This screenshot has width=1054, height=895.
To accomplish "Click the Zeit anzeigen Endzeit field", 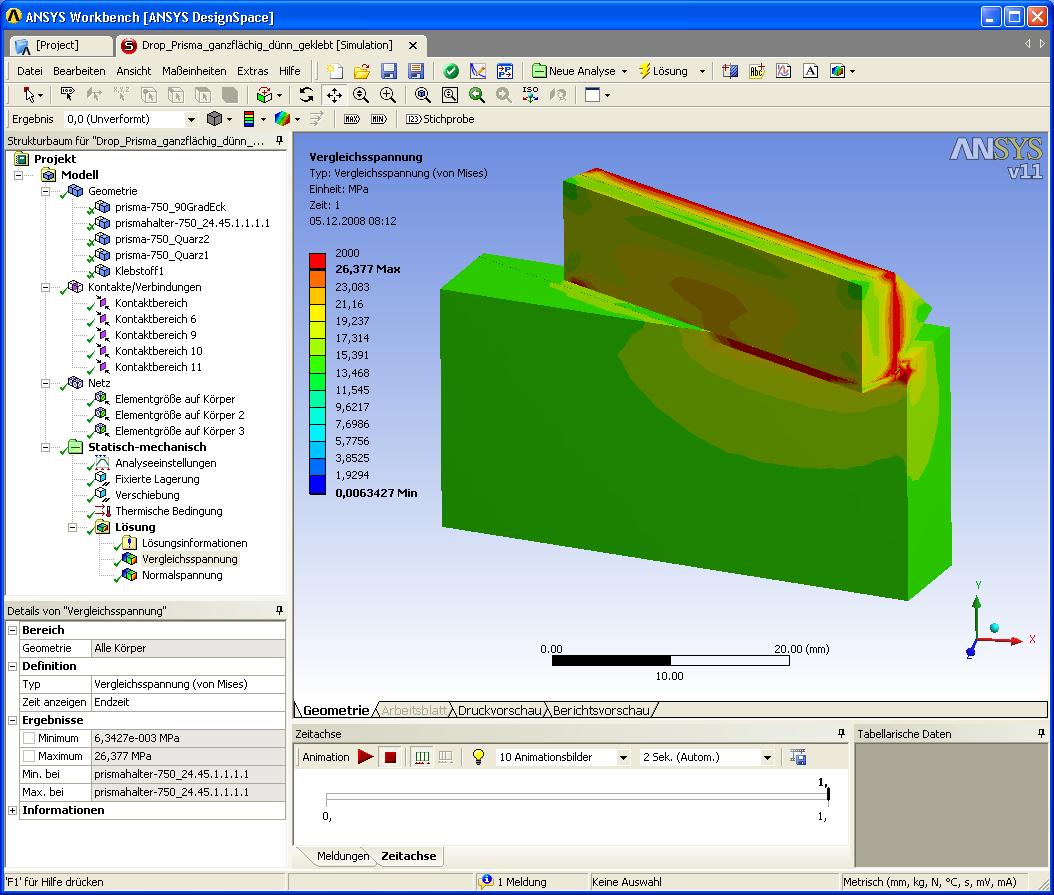I will click(x=188, y=702).
